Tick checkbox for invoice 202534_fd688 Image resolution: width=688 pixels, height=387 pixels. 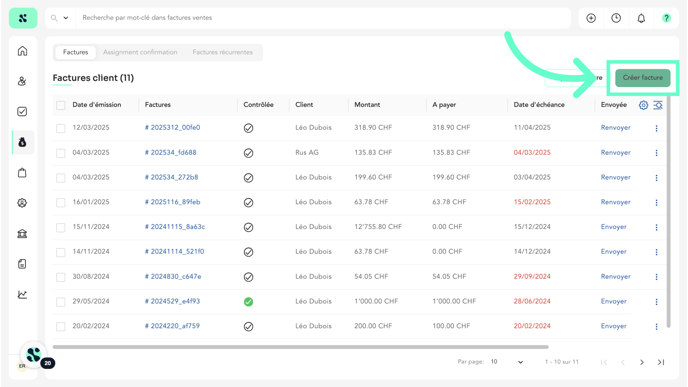[61, 153]
